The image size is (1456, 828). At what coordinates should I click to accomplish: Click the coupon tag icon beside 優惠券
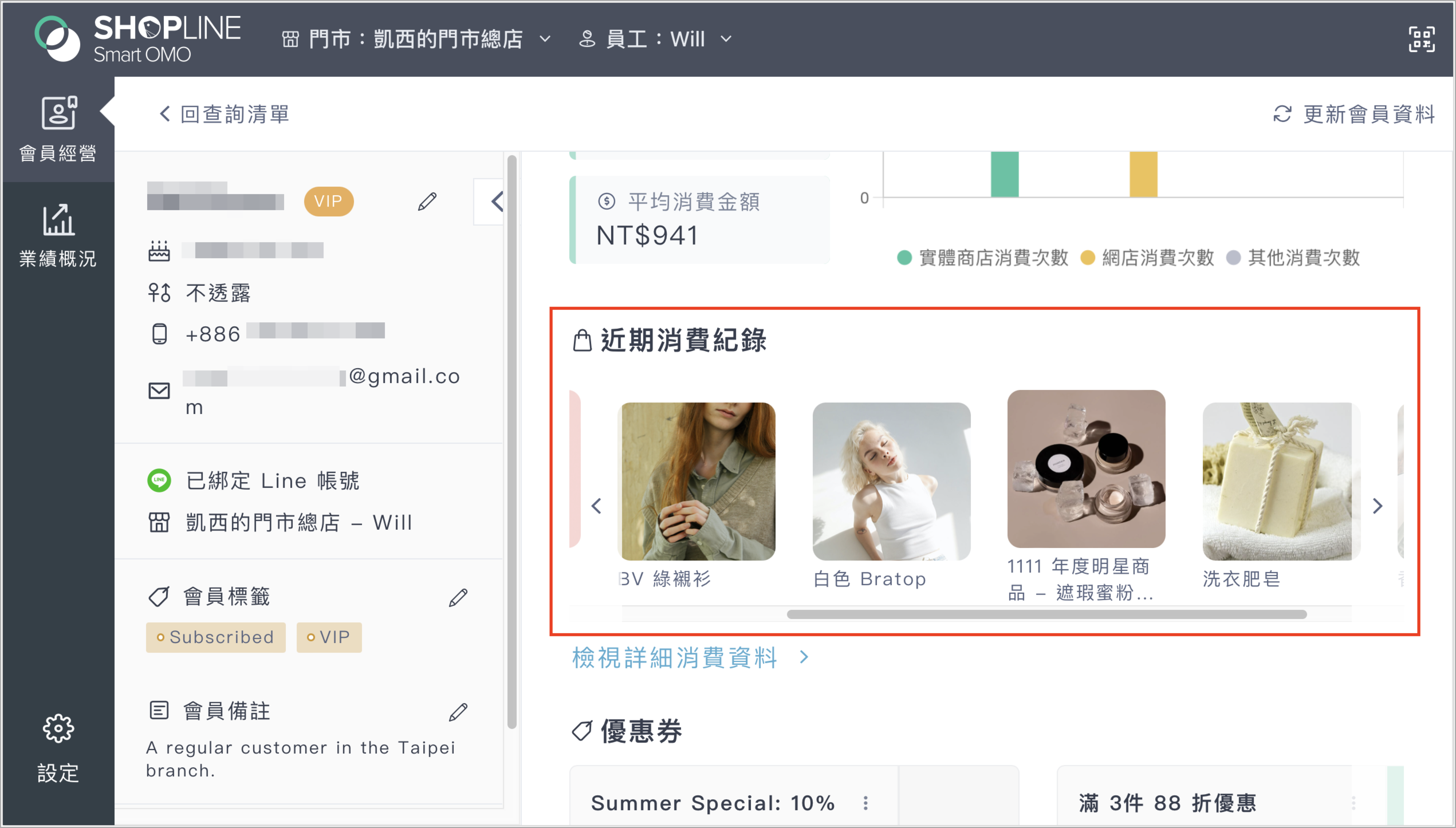pos(582,731)
